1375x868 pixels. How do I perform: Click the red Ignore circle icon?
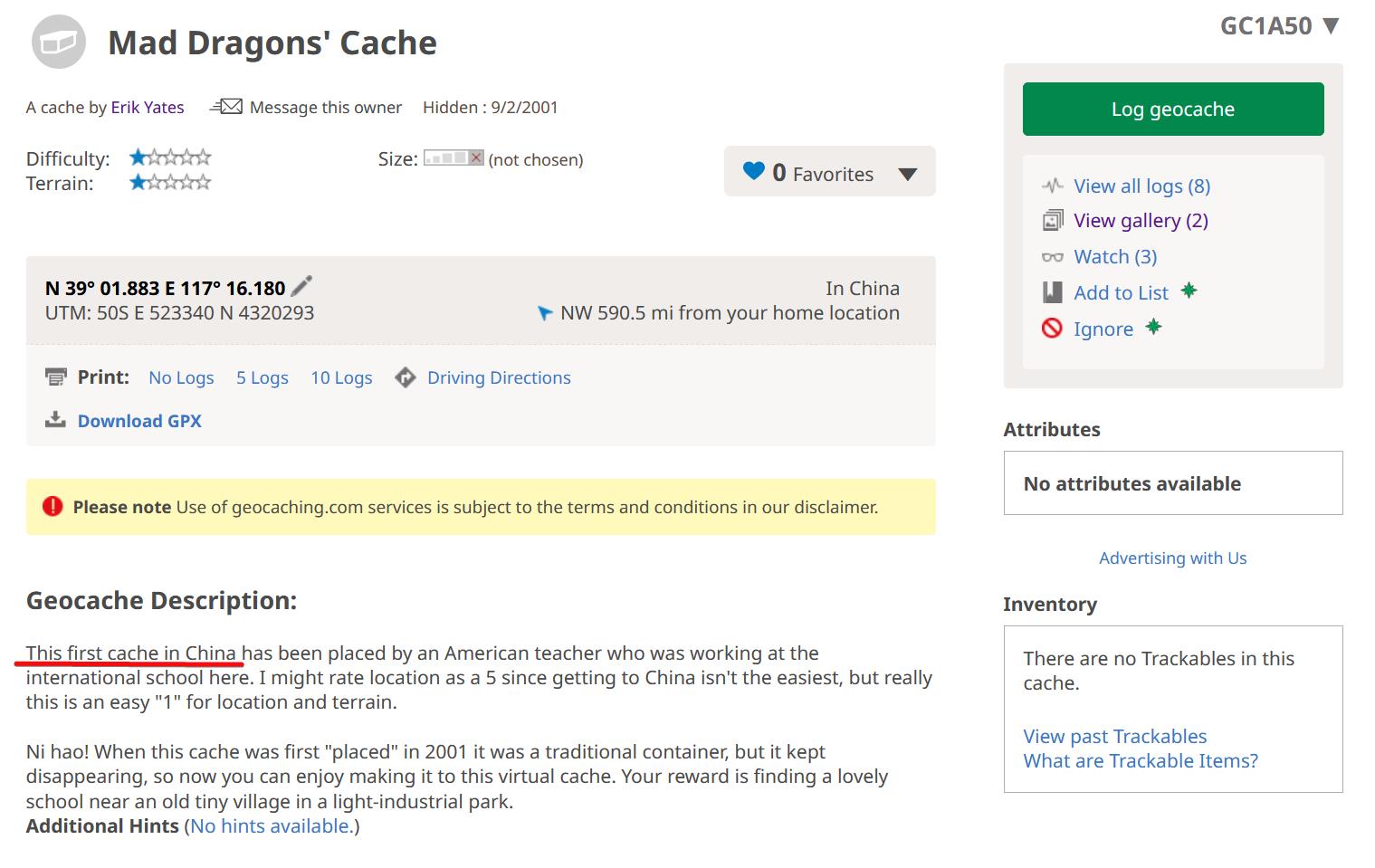1052,329
